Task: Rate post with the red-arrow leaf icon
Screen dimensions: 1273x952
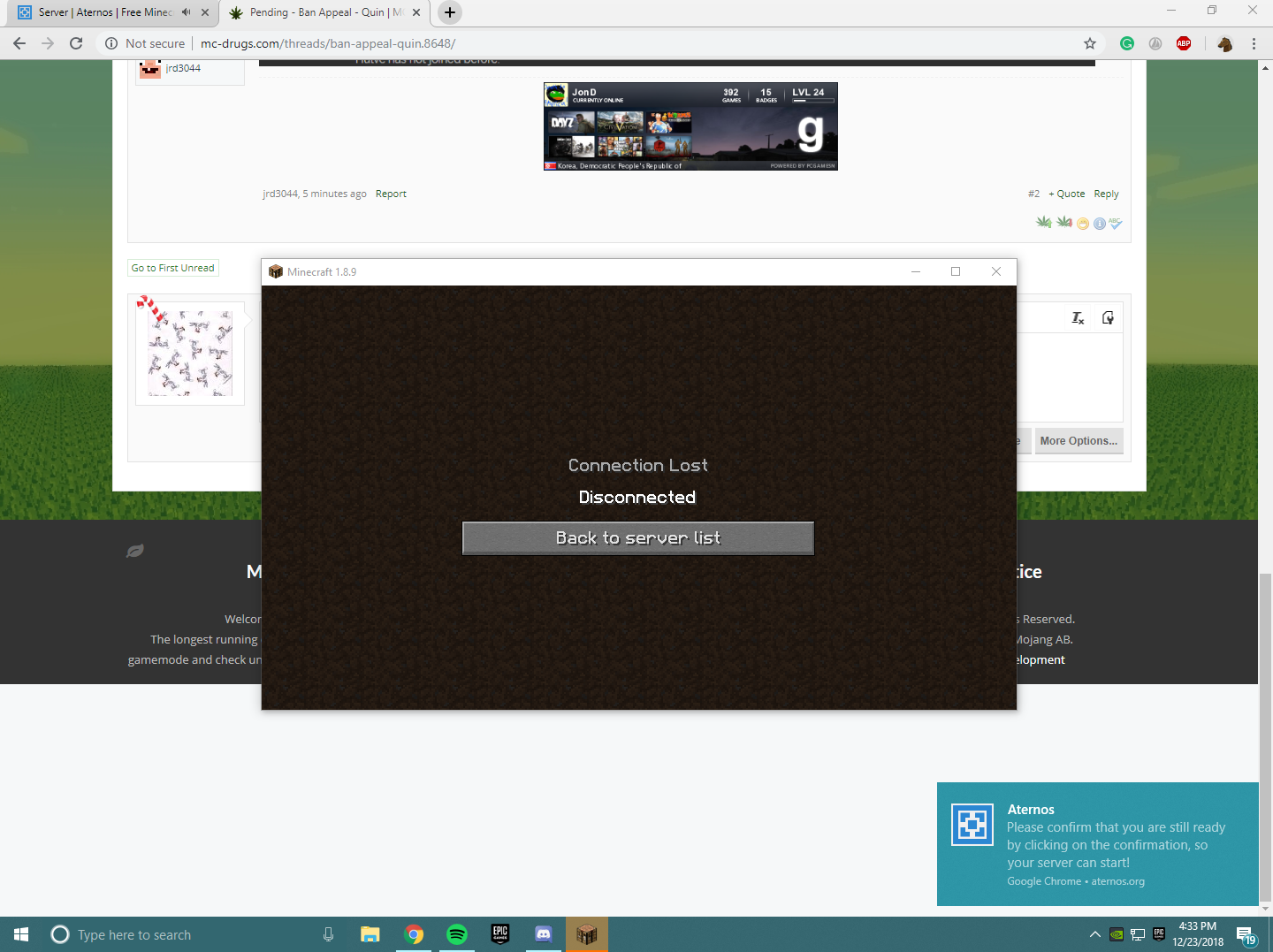Action: (1064, 222)
